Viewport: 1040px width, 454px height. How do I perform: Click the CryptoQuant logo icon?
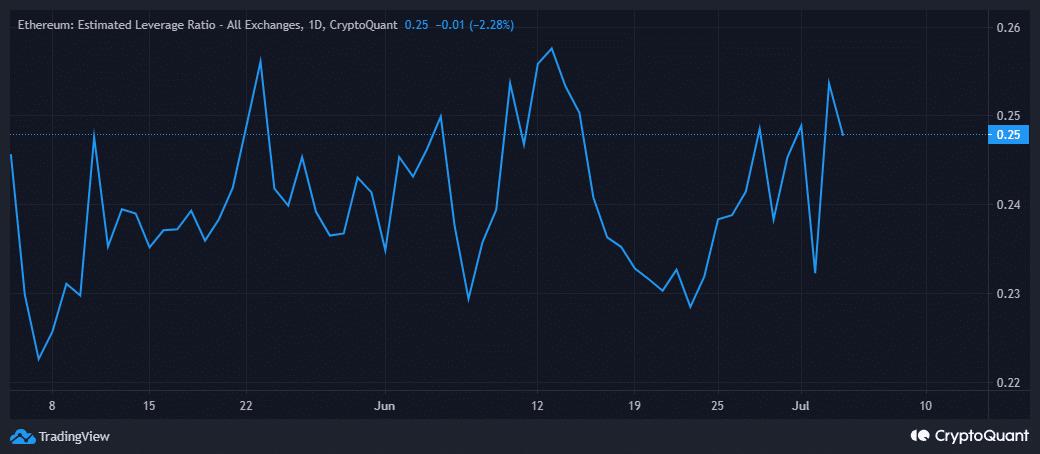pos(921,436)
